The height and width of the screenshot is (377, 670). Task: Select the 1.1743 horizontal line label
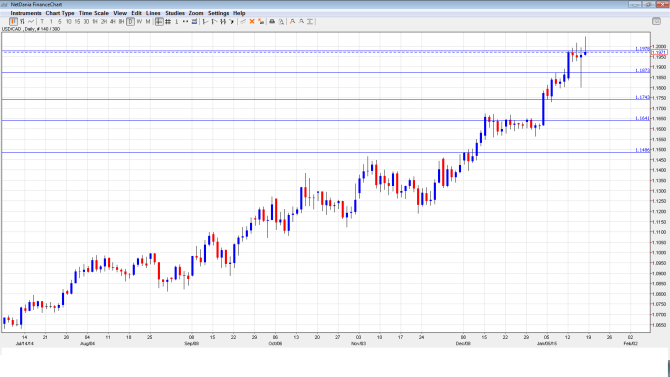pos(642,97)
